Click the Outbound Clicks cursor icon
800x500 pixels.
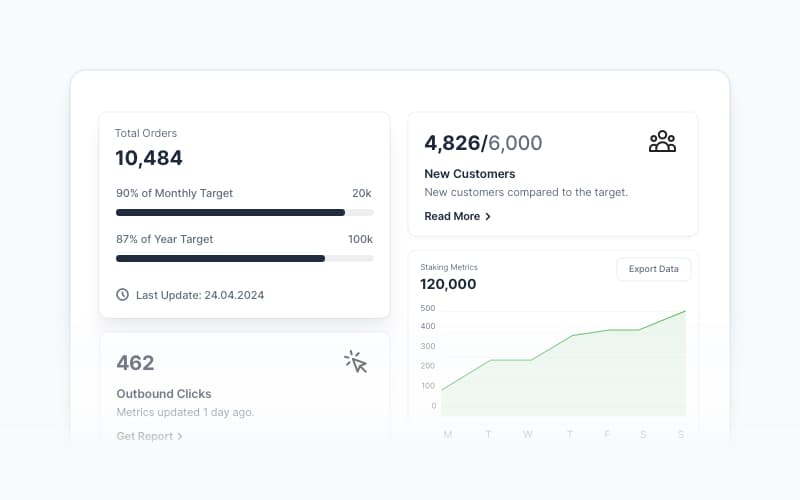click(356, 362)
